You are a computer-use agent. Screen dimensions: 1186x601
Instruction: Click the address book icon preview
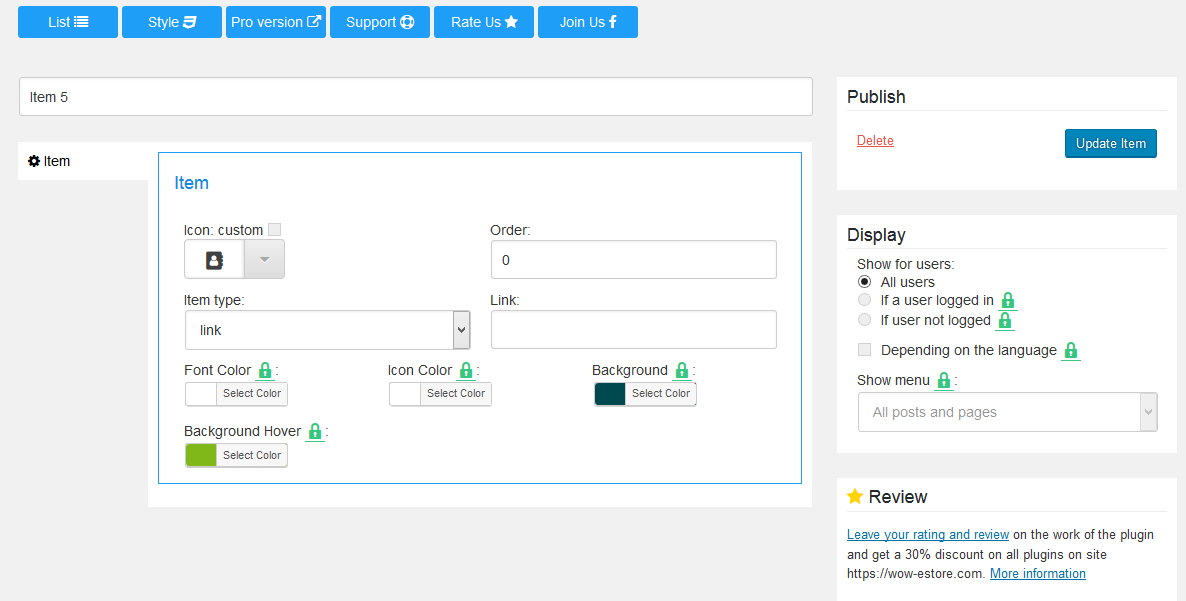pyautogui.click(x=214, y=260)
